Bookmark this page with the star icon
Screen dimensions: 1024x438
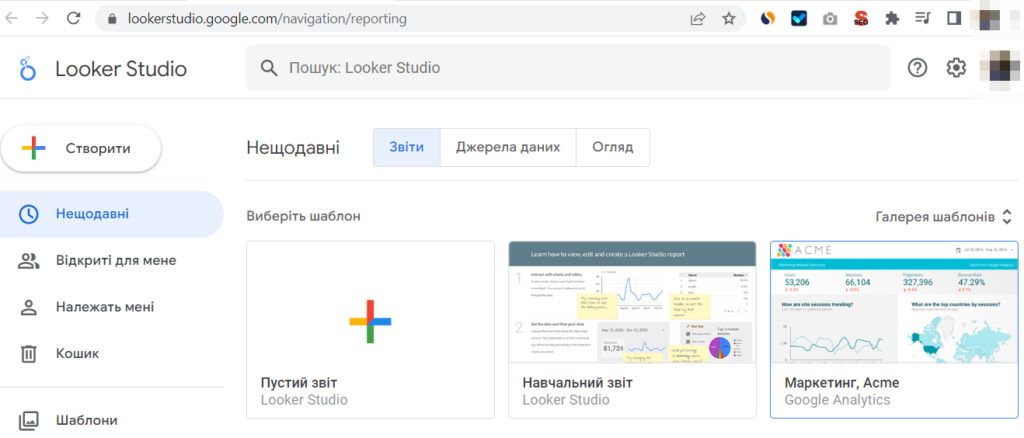pyautogui.click(x=729, y=19)
